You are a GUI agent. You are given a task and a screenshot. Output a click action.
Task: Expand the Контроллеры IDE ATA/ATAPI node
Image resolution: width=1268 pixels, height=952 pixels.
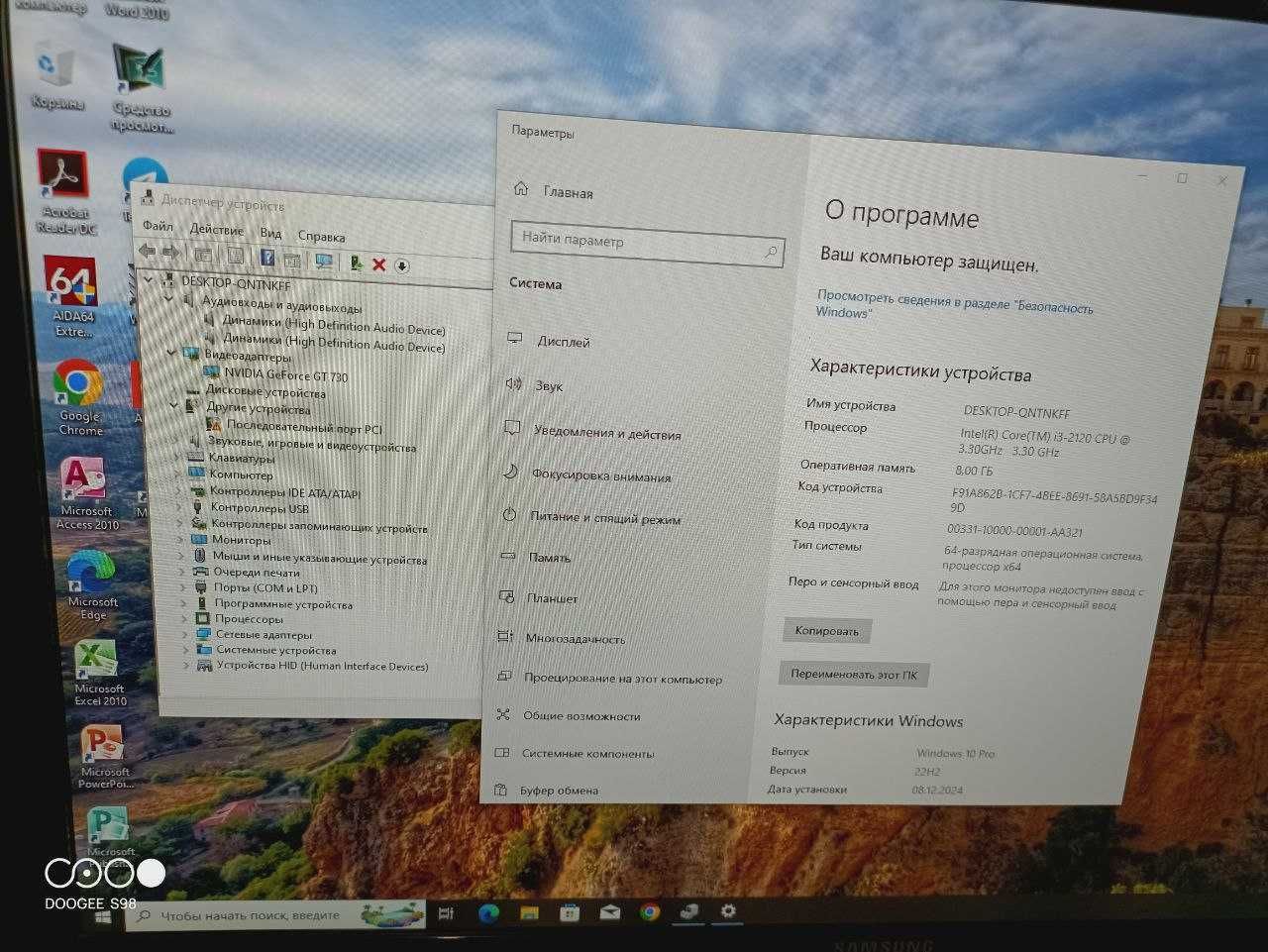(x=179, y=491)
